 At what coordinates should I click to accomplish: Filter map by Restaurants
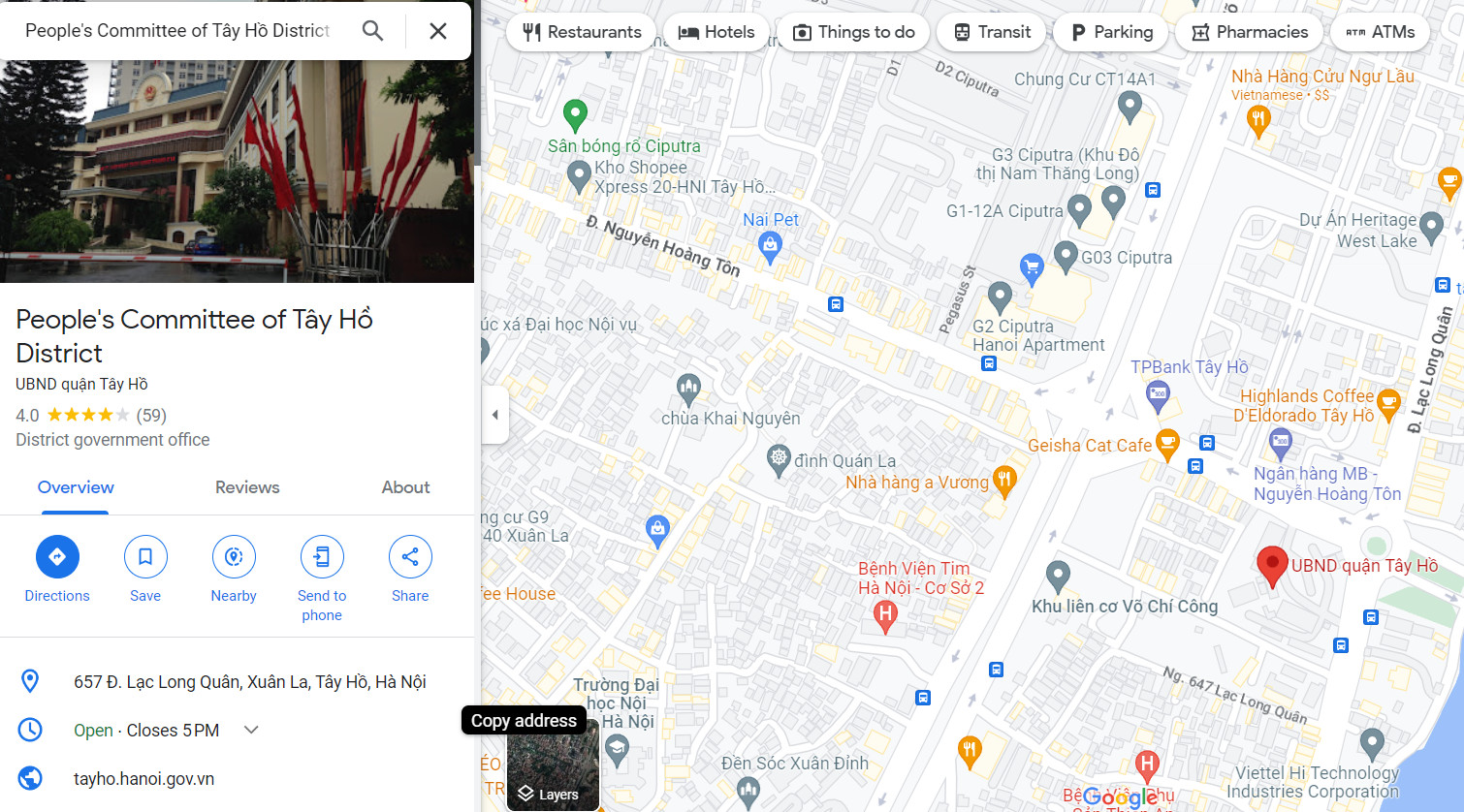pos(582,32)
